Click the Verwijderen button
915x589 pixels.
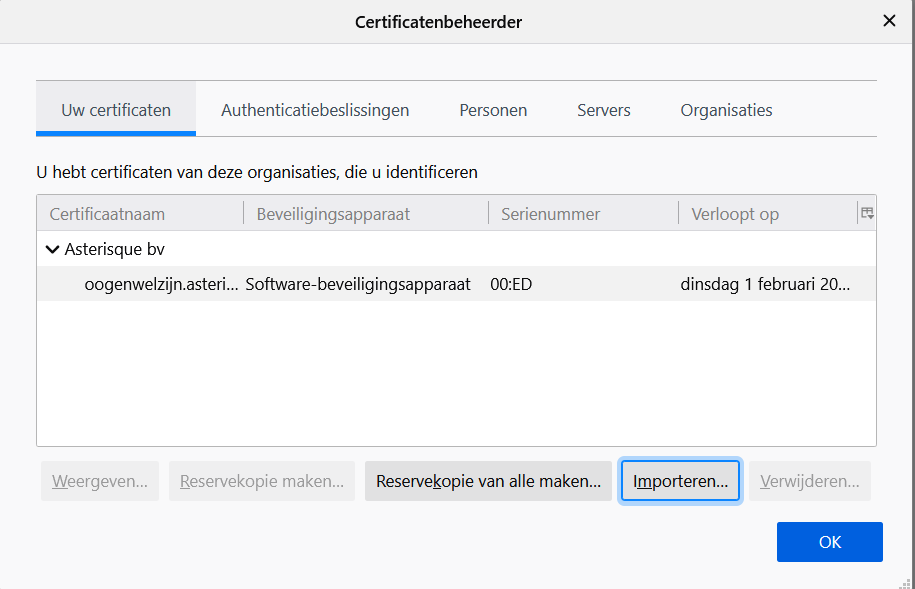pos(809,481)
